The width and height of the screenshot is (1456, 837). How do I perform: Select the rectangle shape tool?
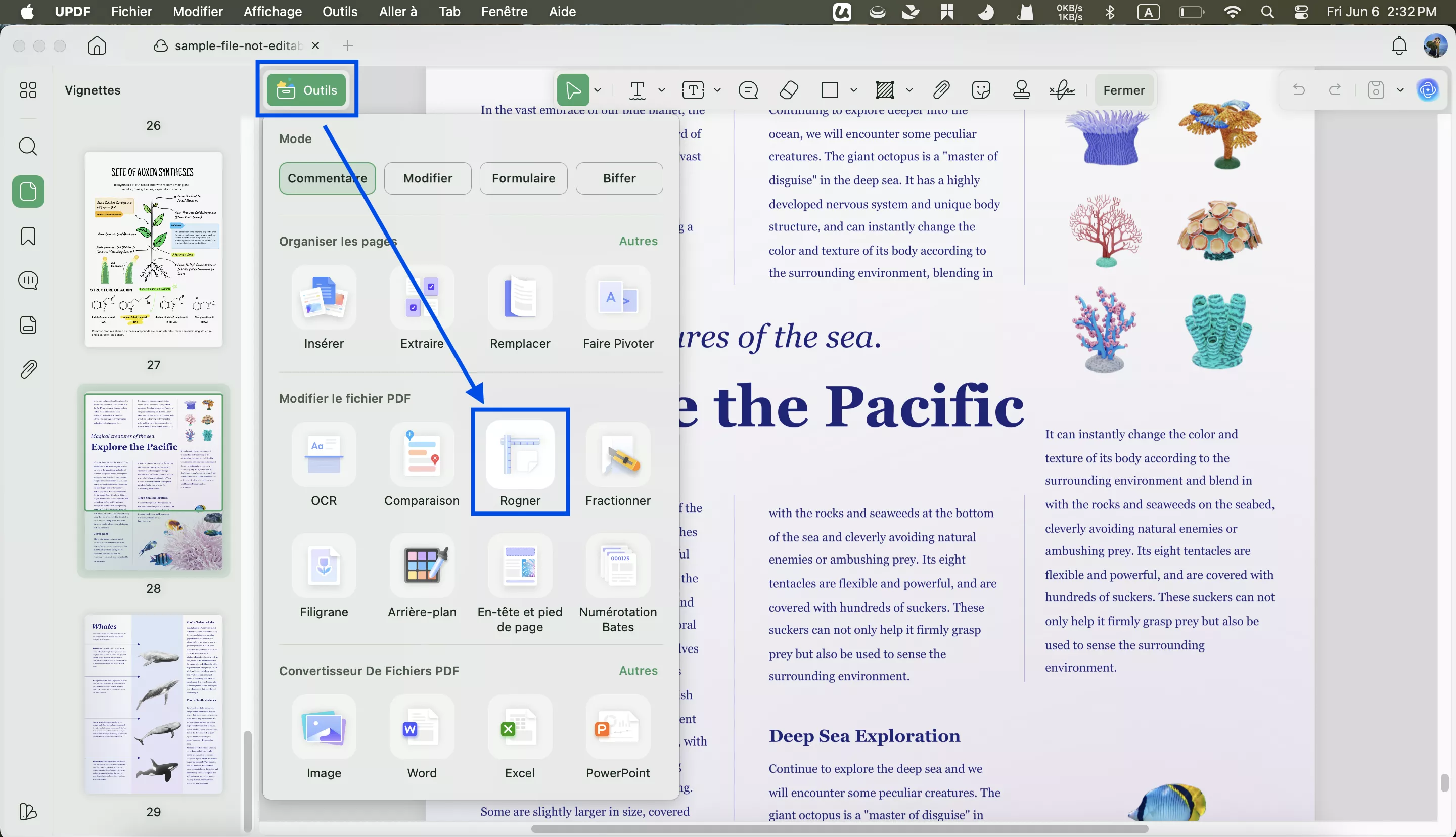tap(830, 90)
